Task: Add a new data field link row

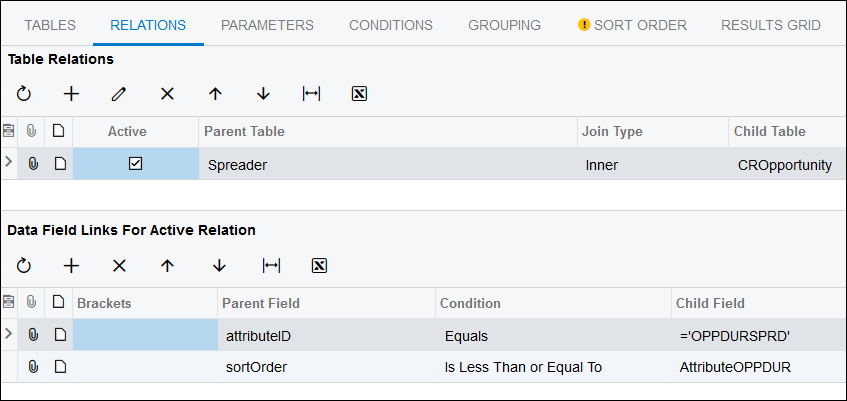Action: pos(71,265)
